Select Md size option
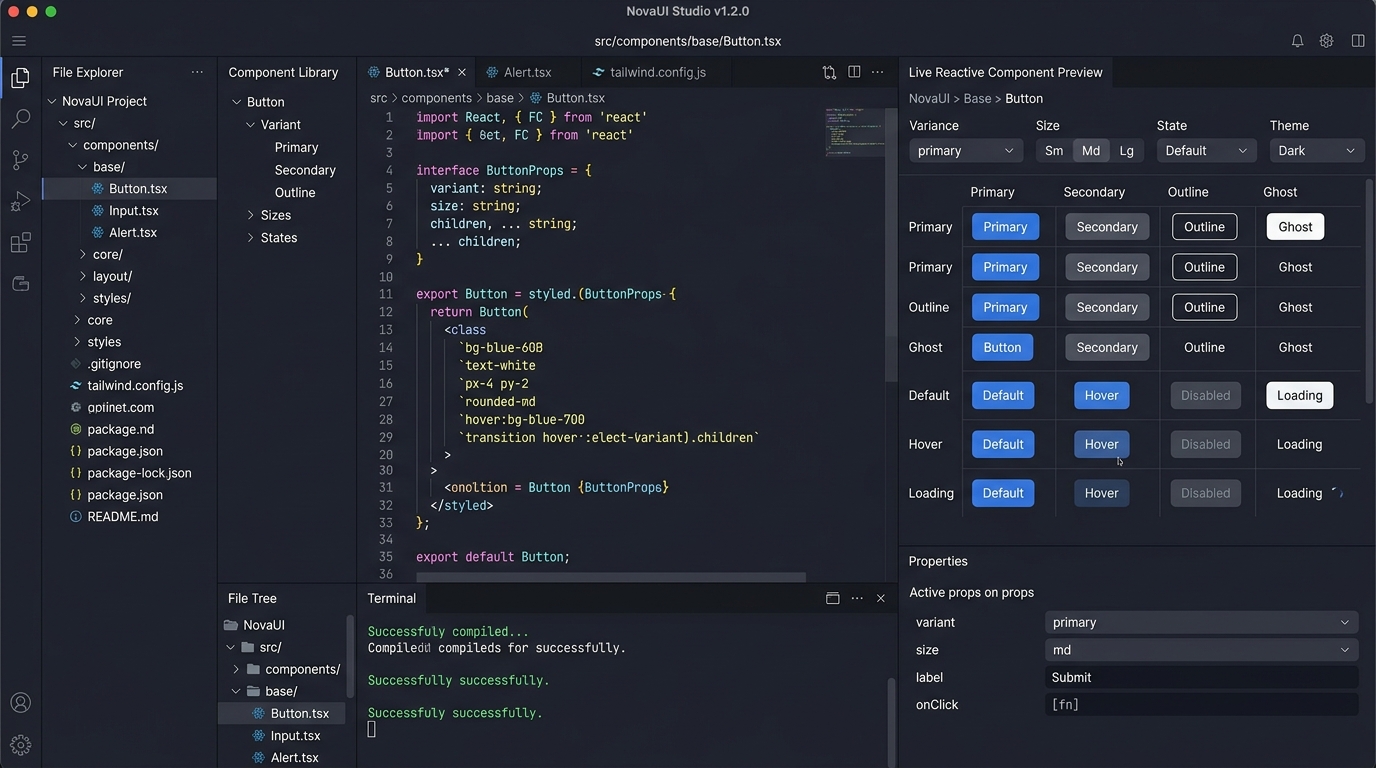Viewport: 1376px width, 768px height. point(1091,150)
